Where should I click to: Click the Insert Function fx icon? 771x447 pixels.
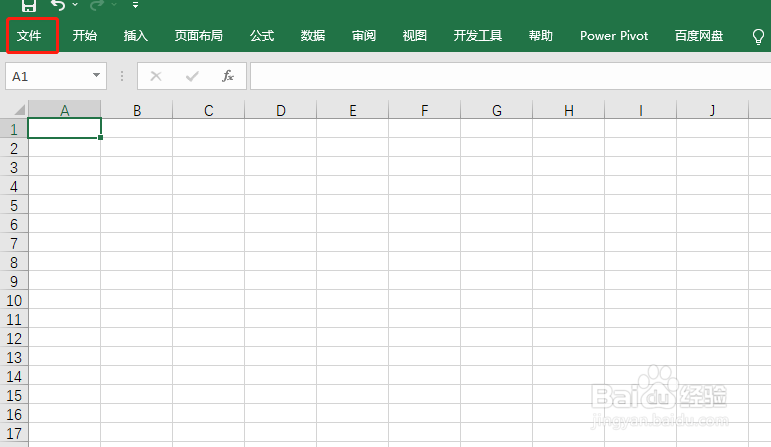coord(228,76)
